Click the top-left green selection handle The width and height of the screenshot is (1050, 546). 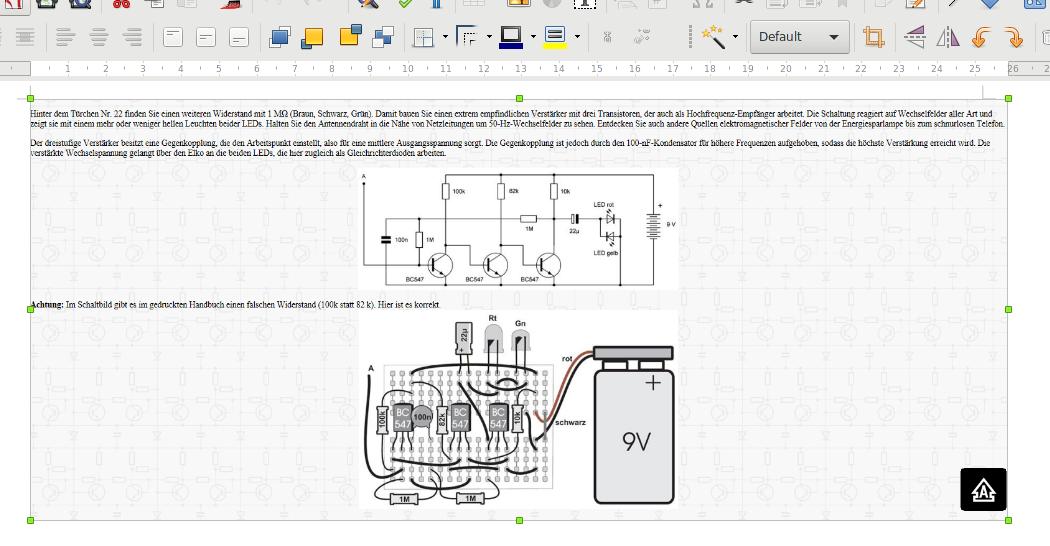pyautogui.click(x=31, y=98)
